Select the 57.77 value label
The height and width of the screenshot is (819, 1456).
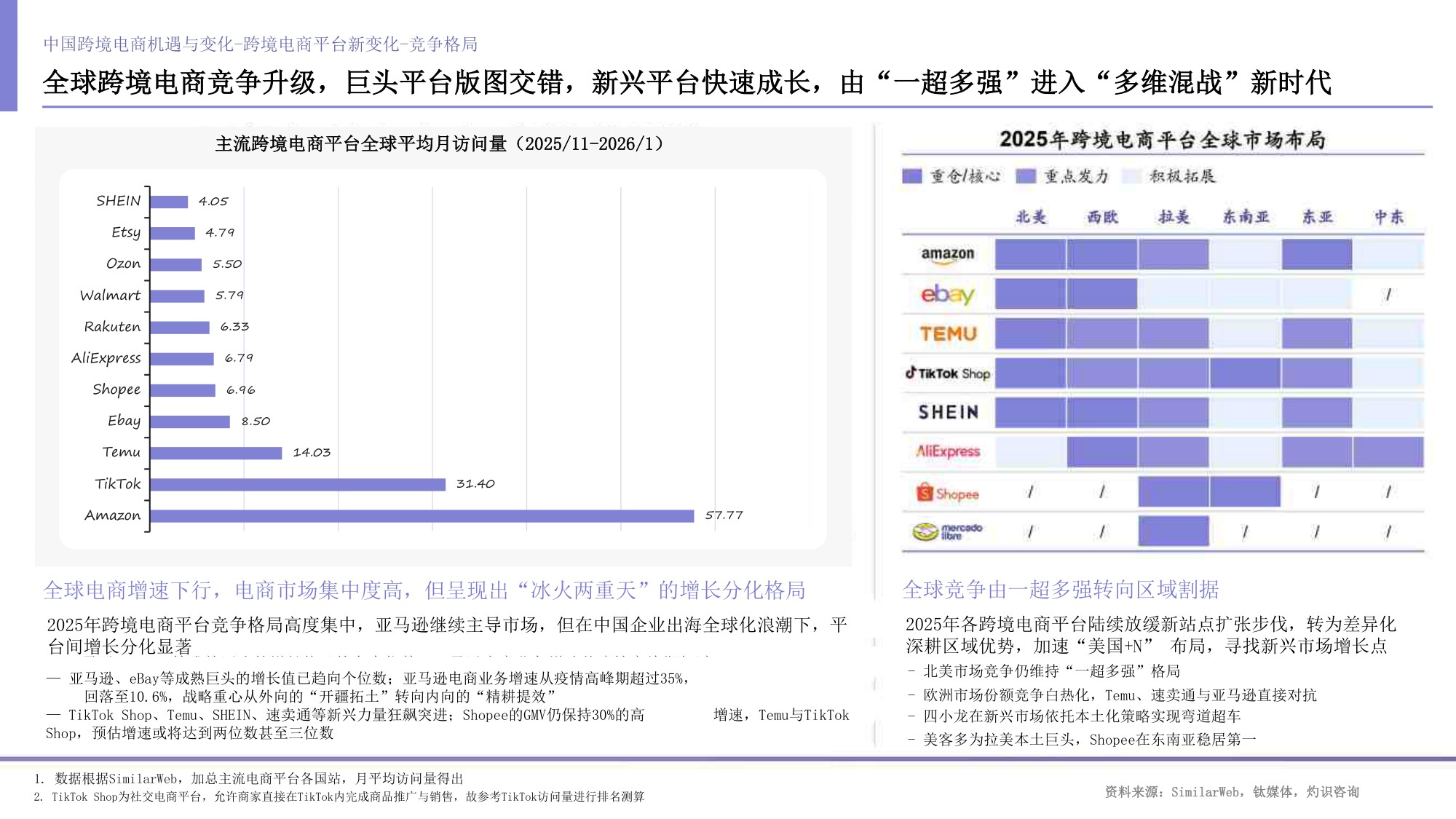pos(724,515)
